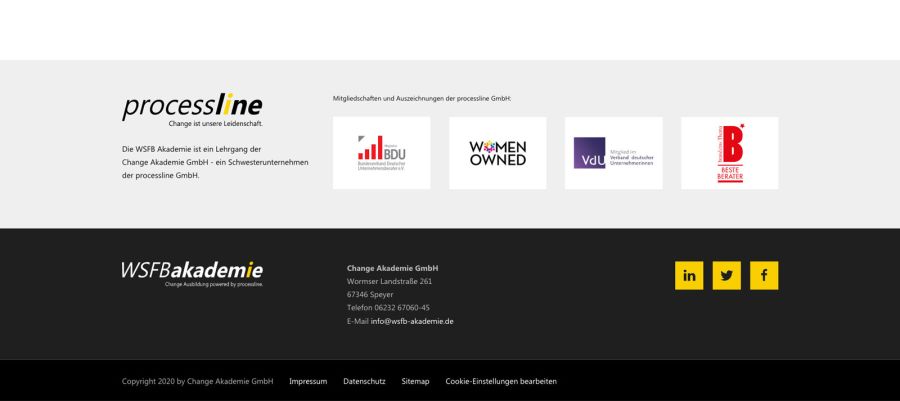Click the 'Change Ausbildung powered by processline.' tagline
The height and width of the screenshot is (401, 900).
coord(214,284)
